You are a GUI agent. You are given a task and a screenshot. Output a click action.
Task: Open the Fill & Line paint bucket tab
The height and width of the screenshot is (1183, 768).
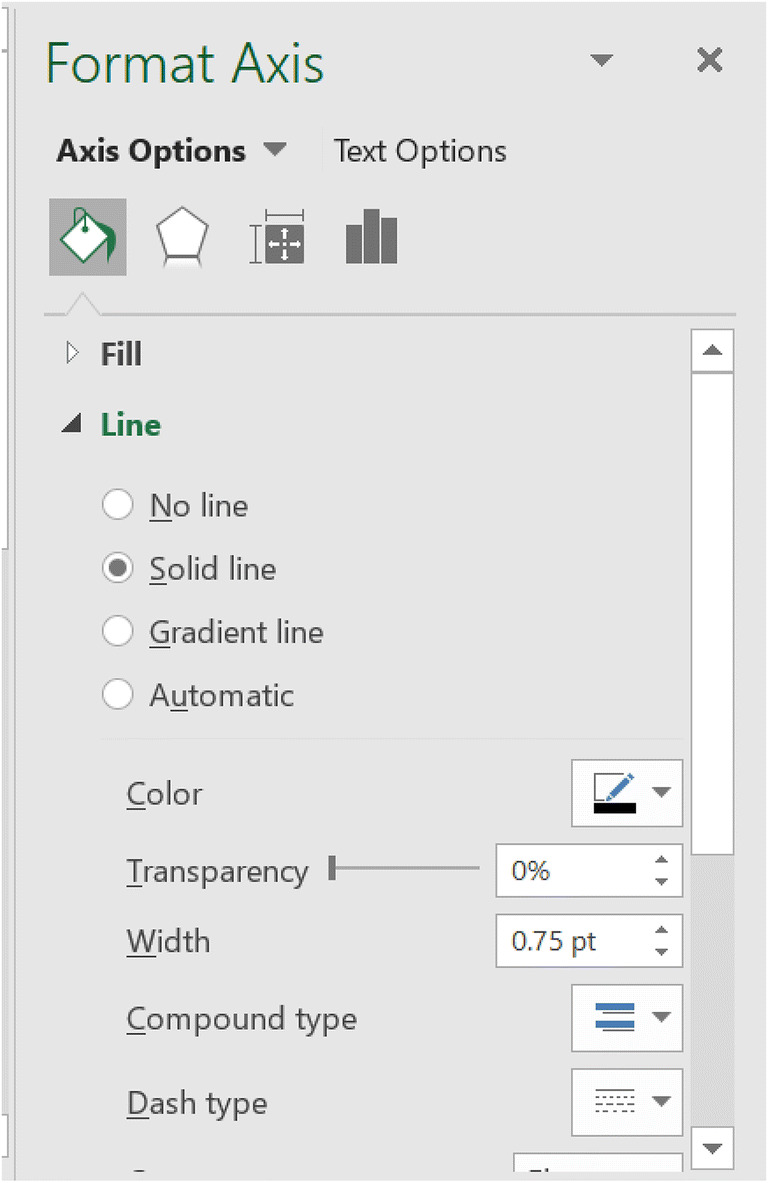(87, 238)
